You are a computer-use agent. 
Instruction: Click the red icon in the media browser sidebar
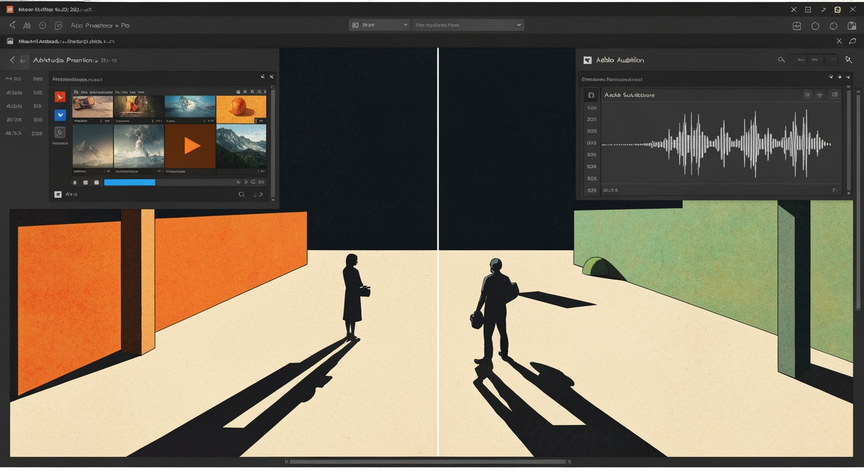60,97
